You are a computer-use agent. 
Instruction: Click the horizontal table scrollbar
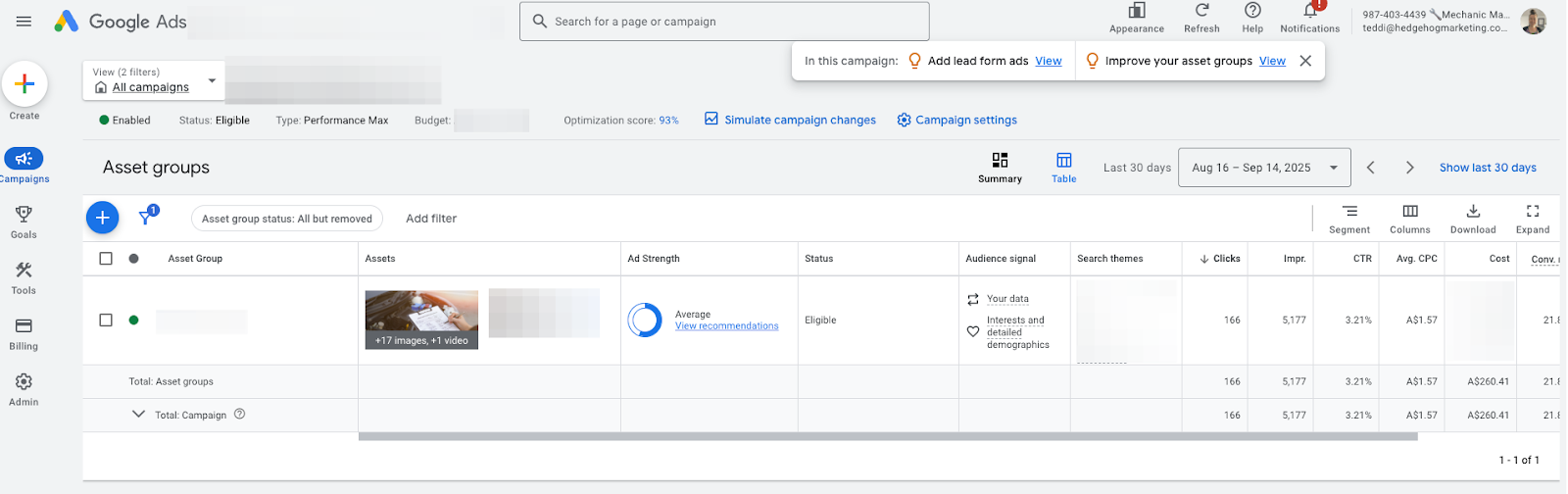click(x=888, y=437)
